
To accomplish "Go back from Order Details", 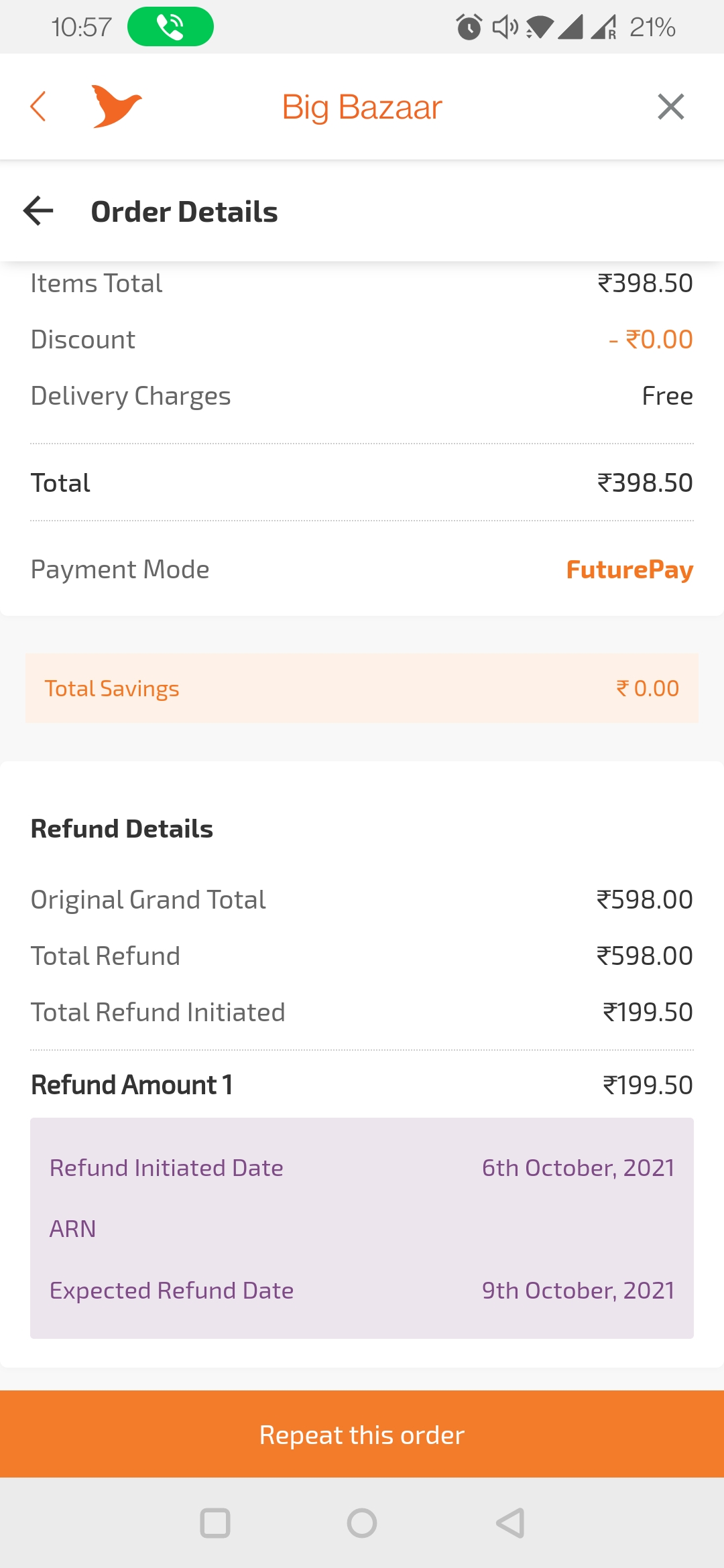I will click(x=38, y=211).
